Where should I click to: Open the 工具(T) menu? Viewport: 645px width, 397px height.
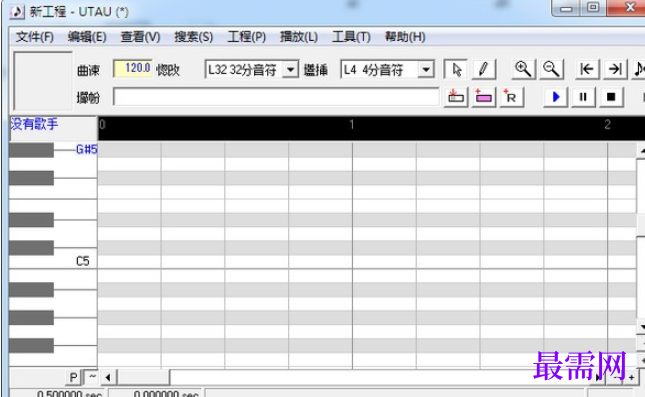351,37
